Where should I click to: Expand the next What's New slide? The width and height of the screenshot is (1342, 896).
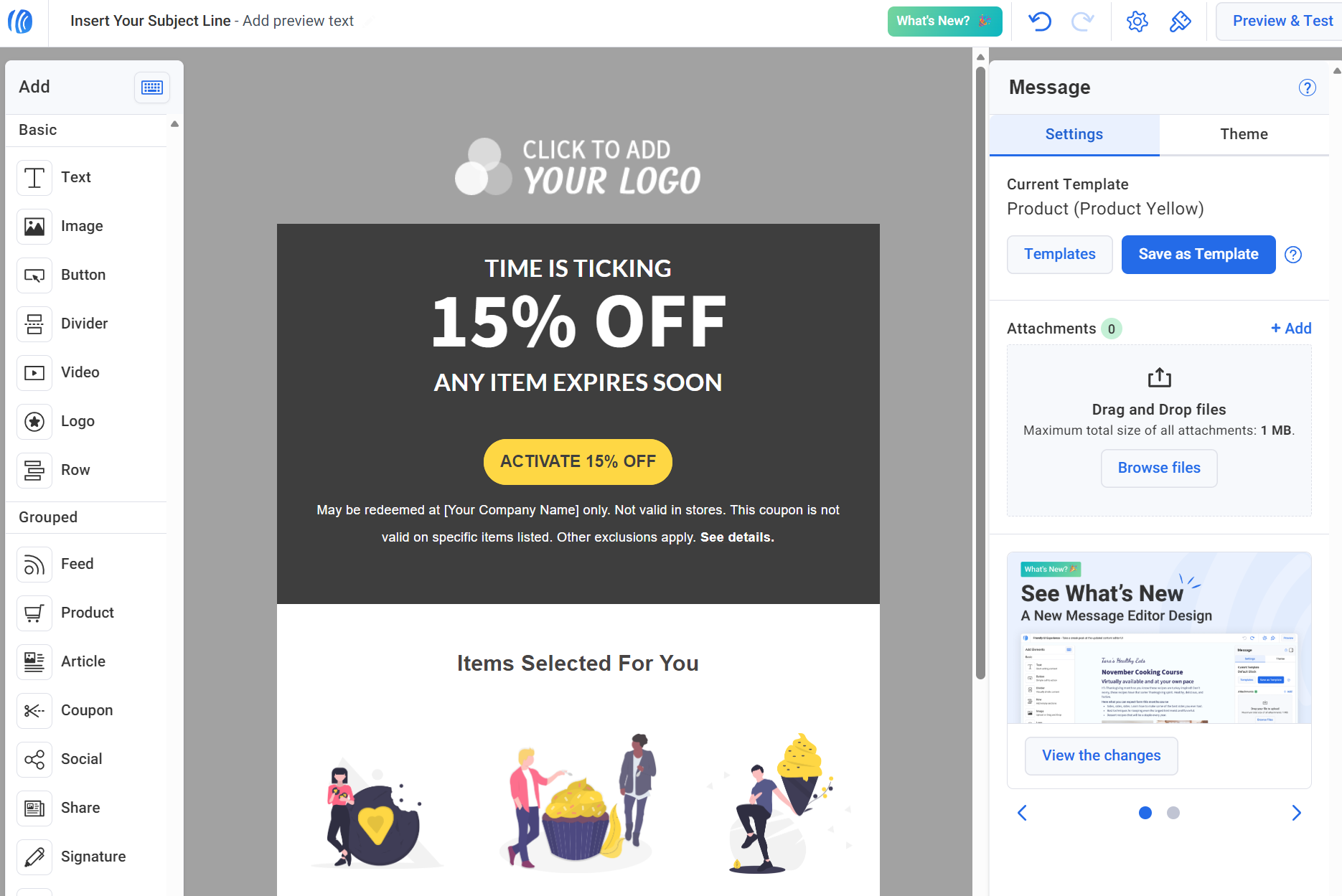tap(1296, 813)
